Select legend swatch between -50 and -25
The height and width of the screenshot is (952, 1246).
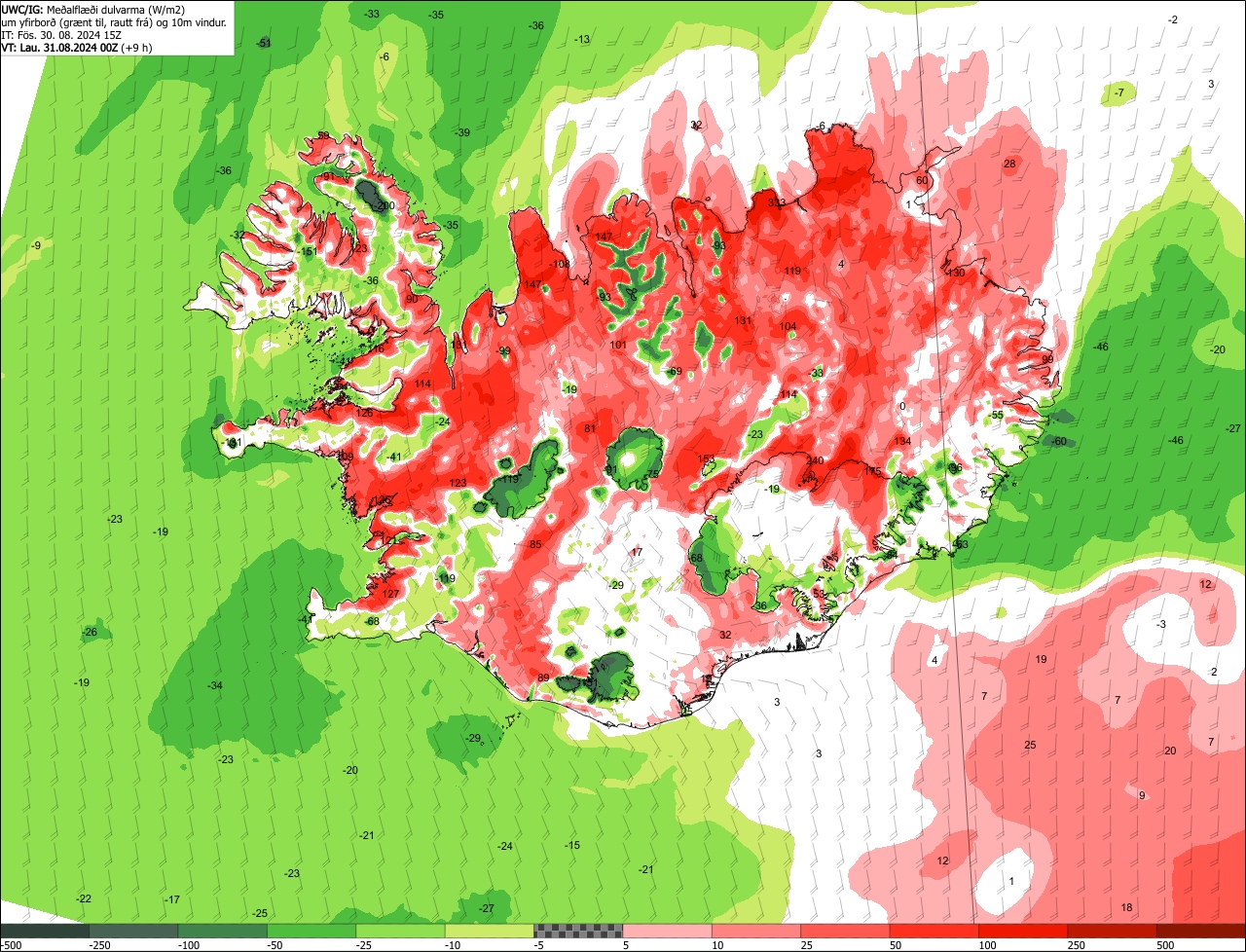pos(311,931)
